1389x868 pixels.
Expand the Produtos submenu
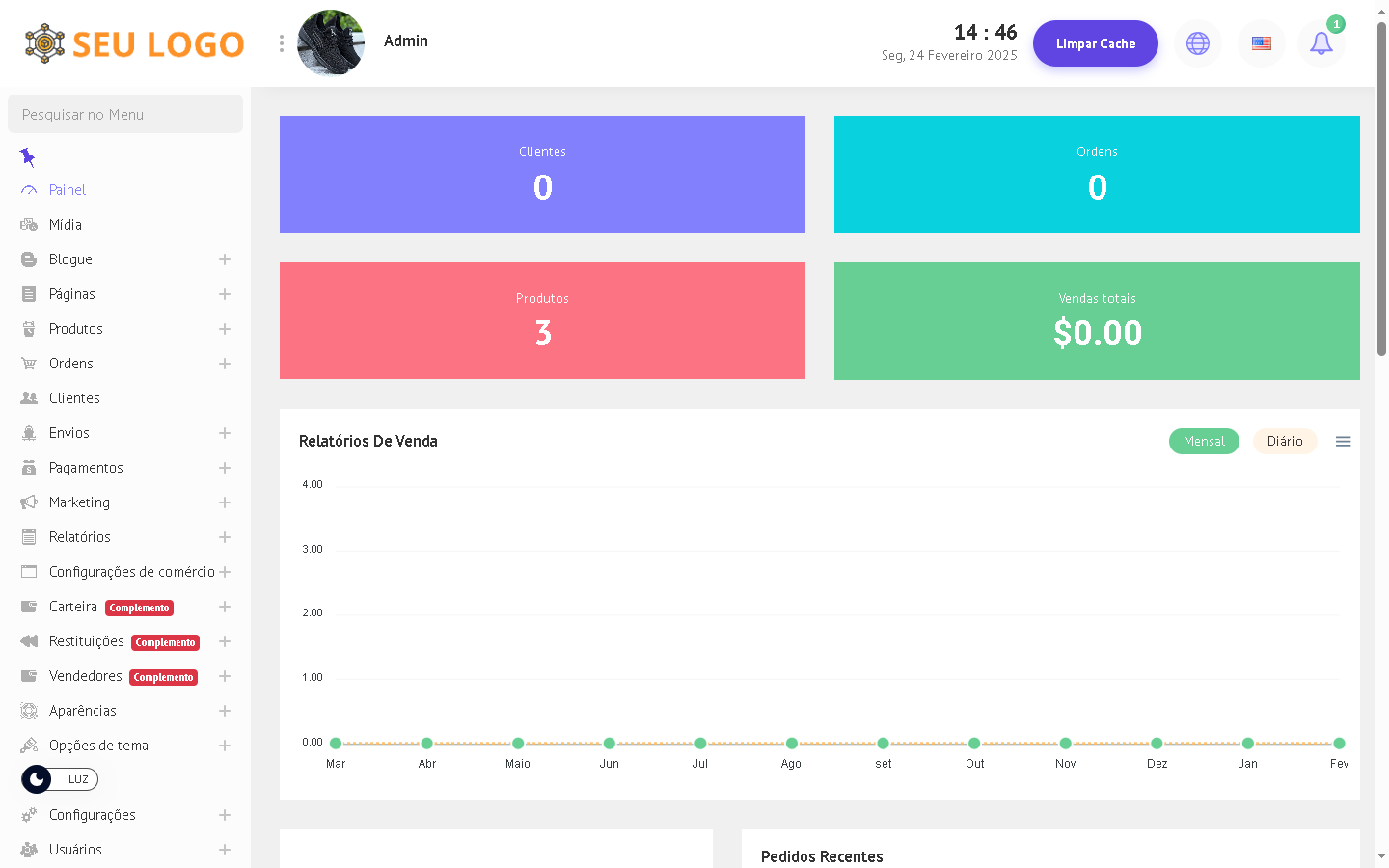225,329
